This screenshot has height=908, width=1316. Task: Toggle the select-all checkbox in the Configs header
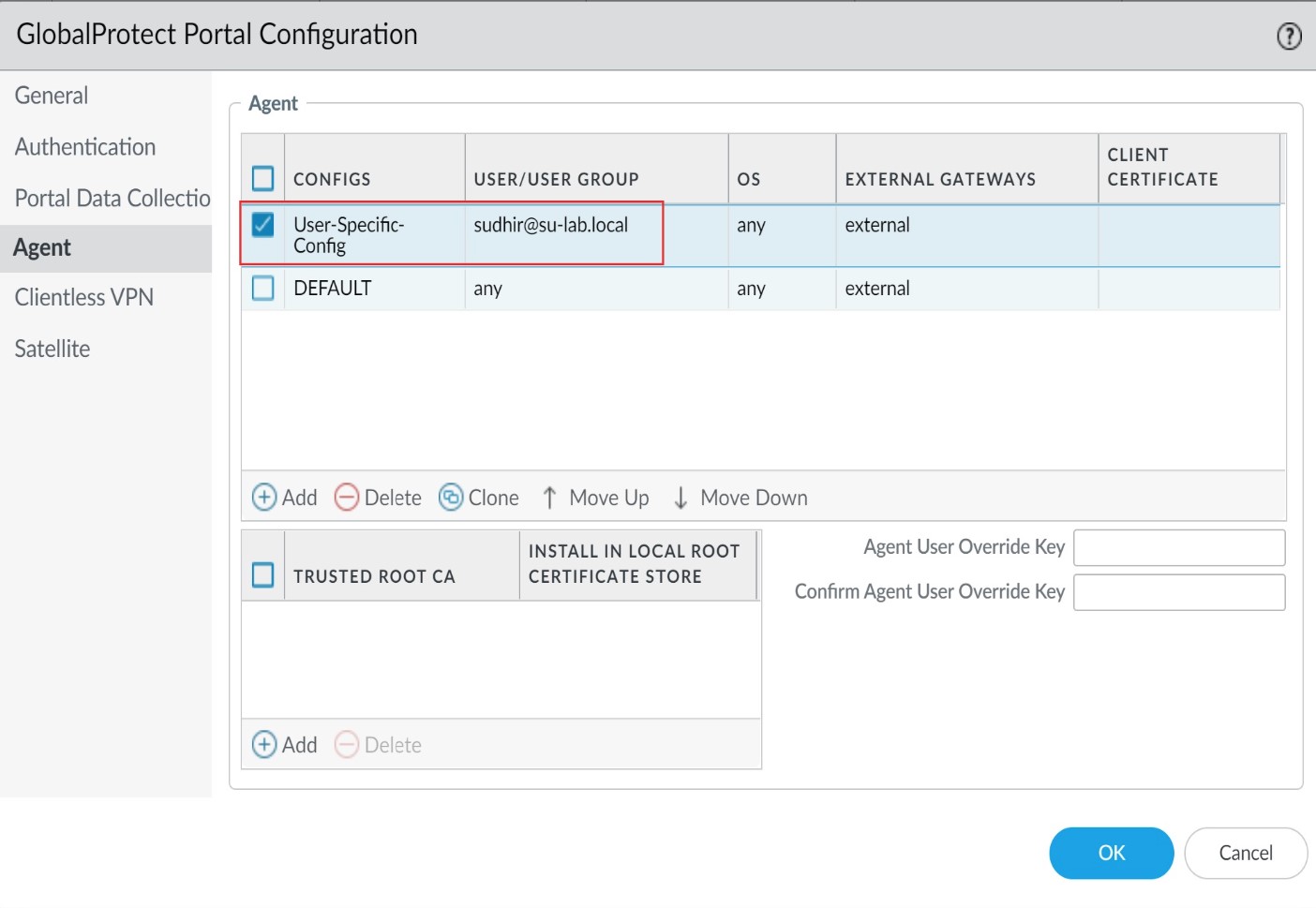click(x=262, y=177)
